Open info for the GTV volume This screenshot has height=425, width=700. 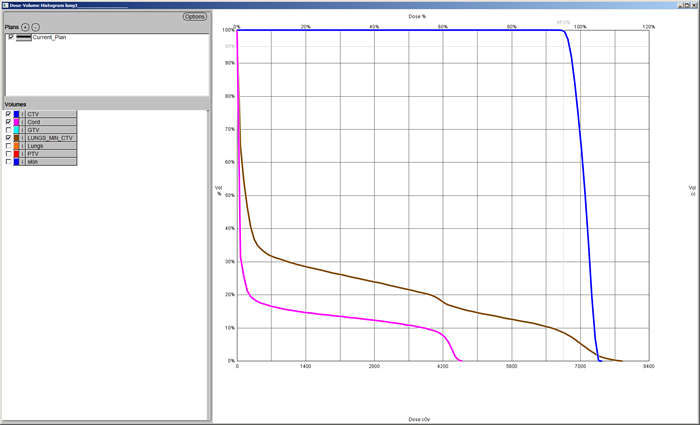tap(23, 130)
